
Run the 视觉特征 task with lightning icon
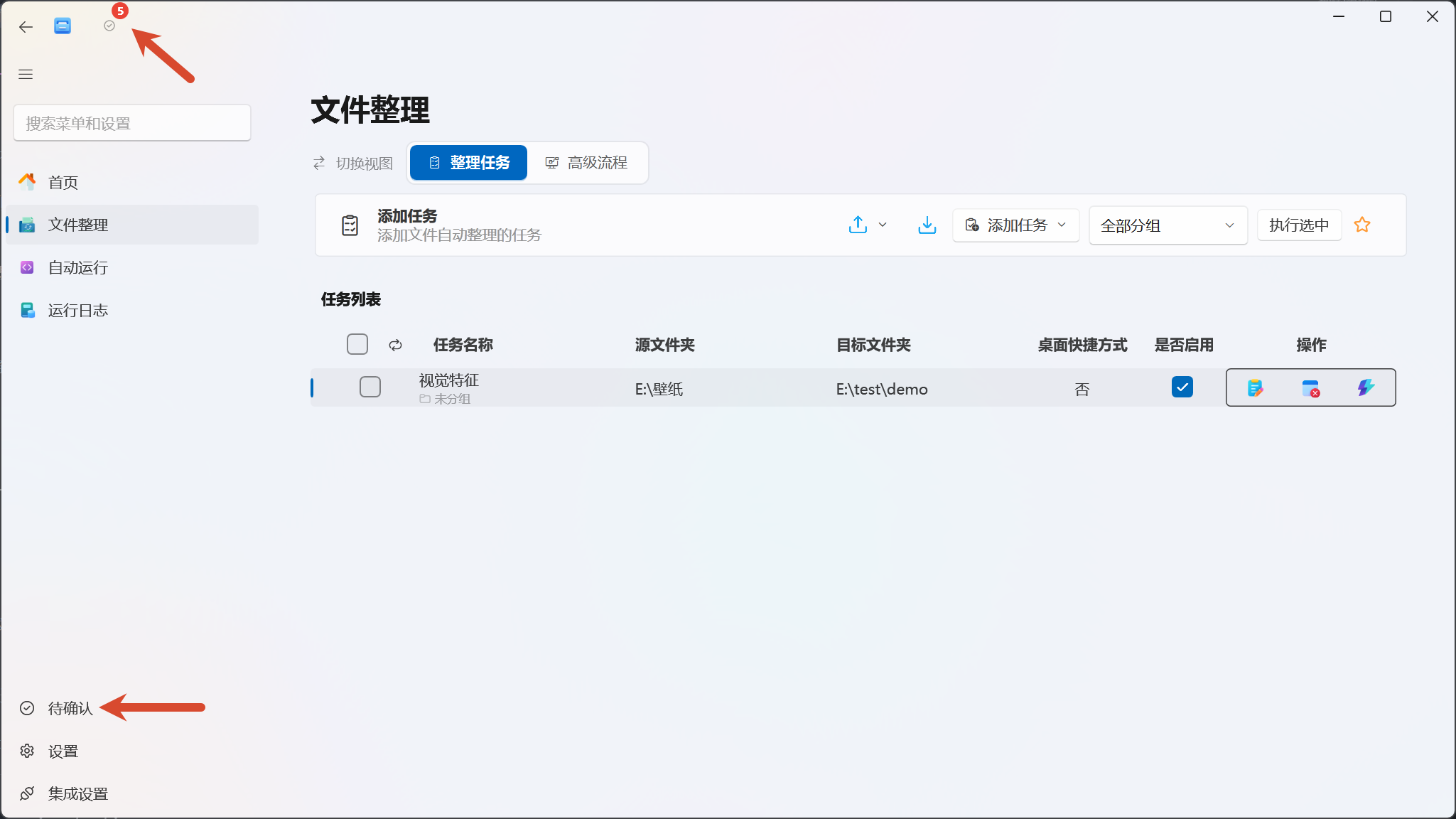(1366, 387)
